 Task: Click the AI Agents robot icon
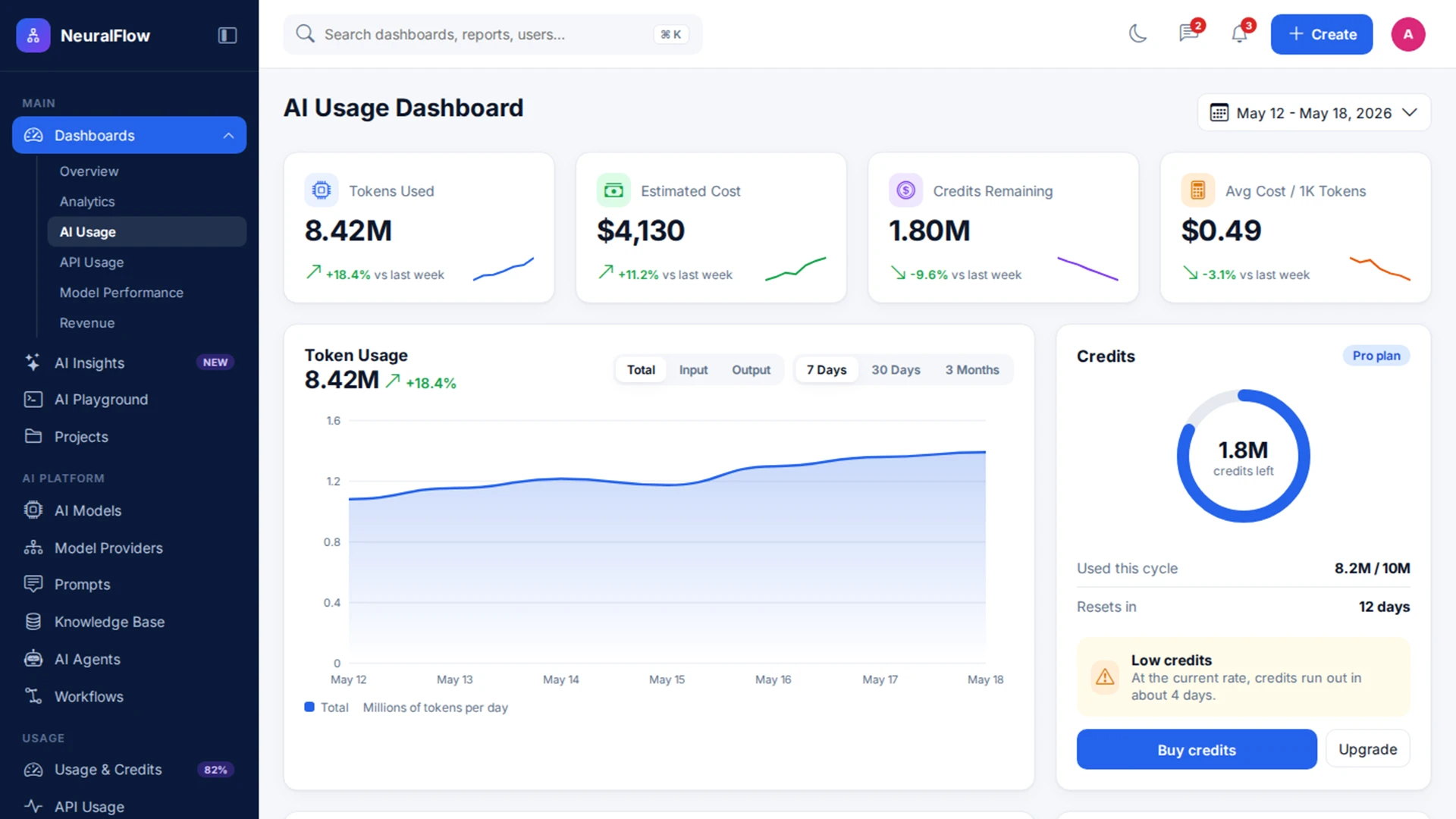tap(33, 659)
